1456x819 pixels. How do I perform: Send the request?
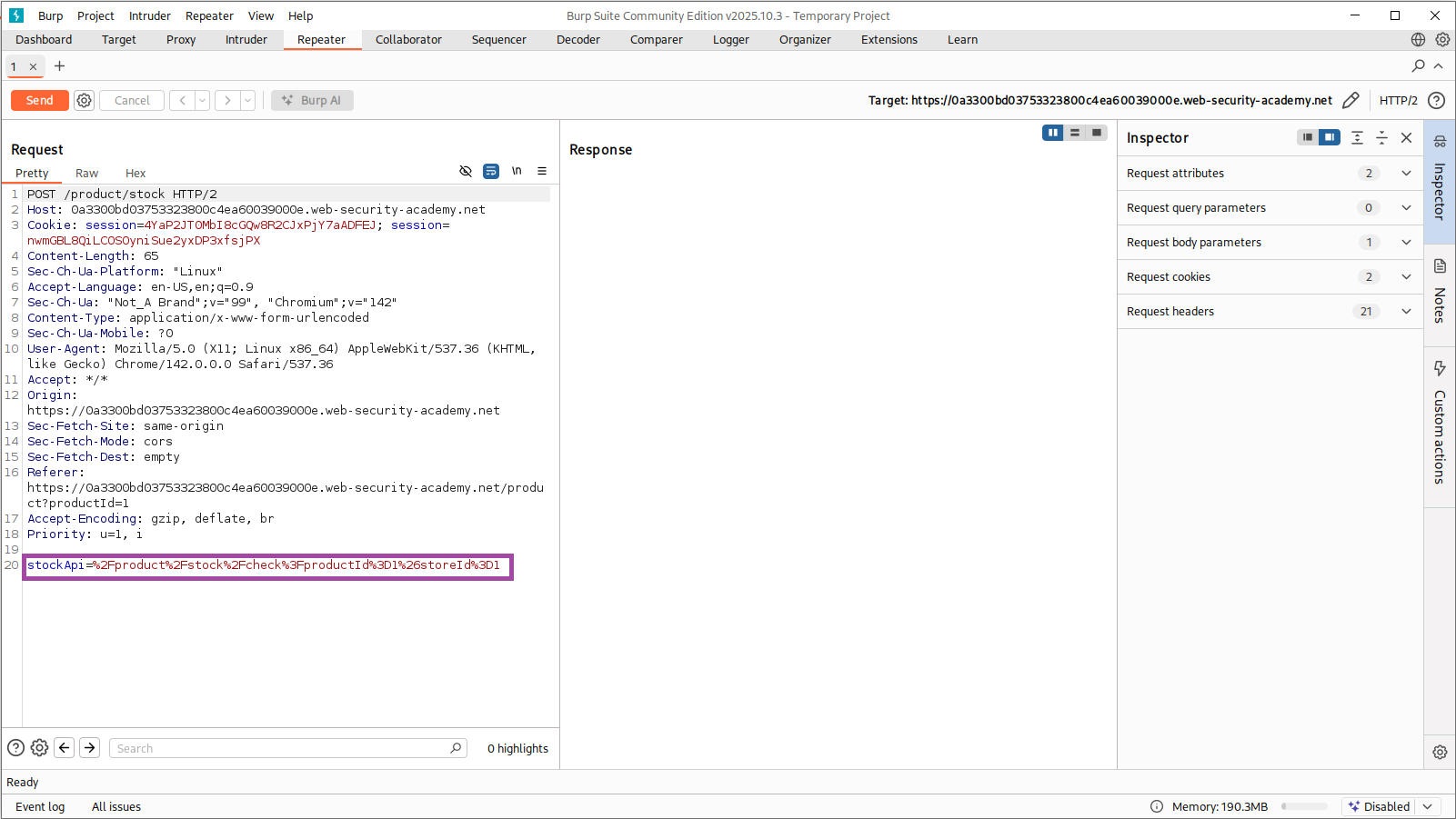(39, 101)
